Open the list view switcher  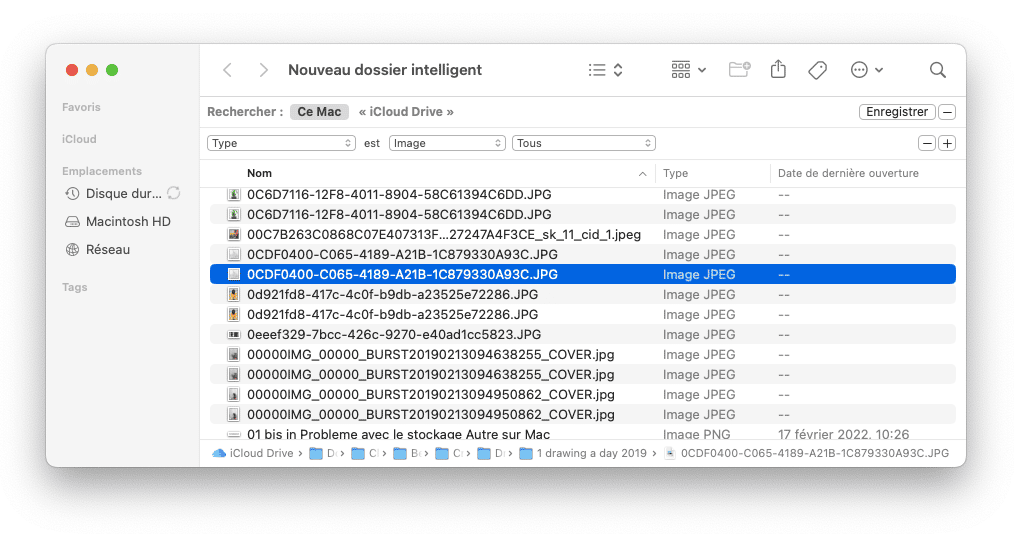click(606, 70)
